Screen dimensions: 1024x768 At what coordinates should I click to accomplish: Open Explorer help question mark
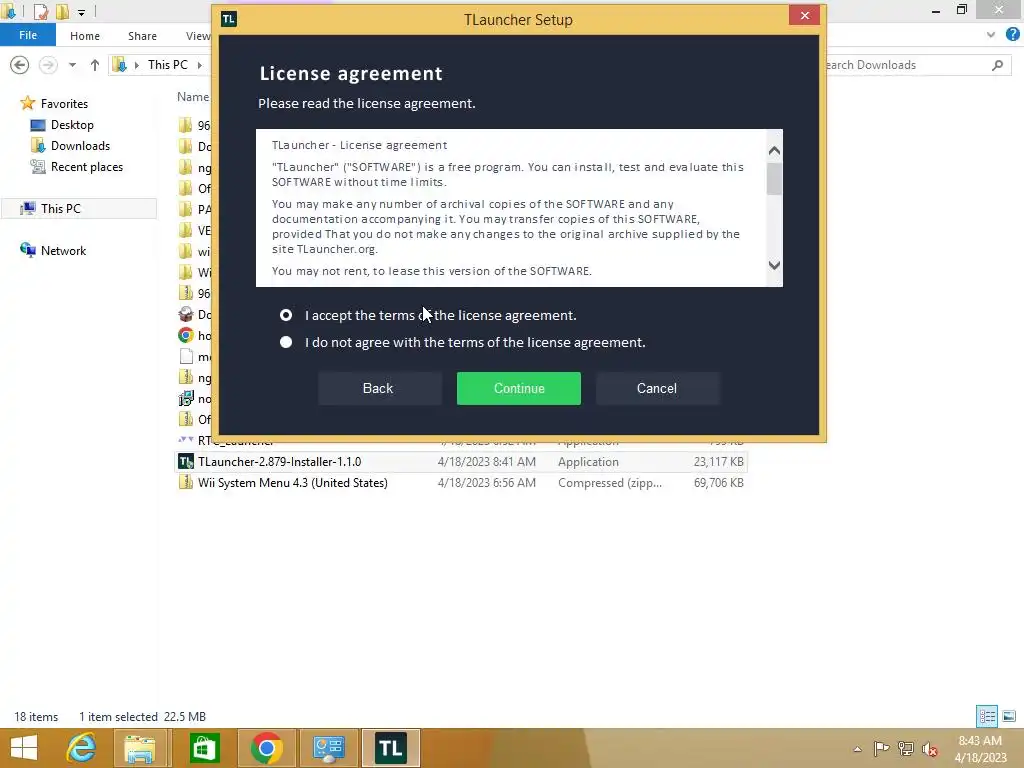1013,35
